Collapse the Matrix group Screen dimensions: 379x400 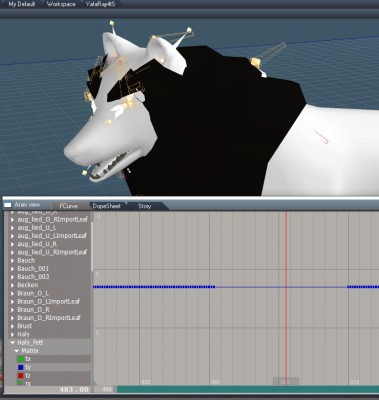[17, 351]
